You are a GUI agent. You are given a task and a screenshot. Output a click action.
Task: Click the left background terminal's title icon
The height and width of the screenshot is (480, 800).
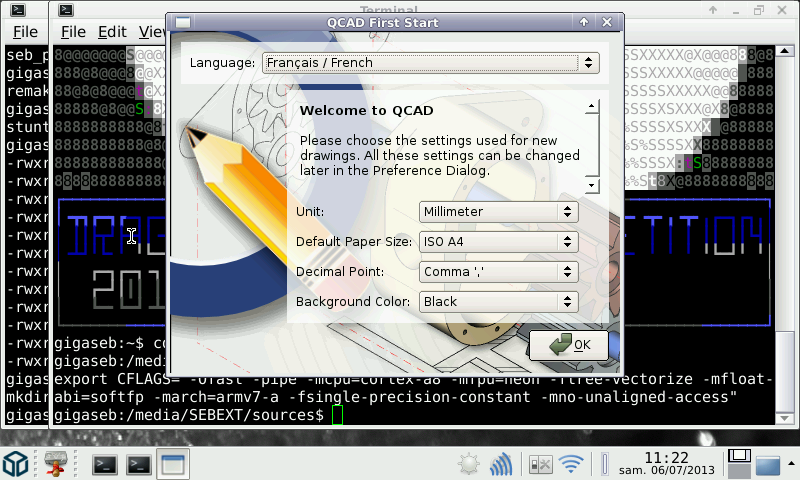pos(18,10)
